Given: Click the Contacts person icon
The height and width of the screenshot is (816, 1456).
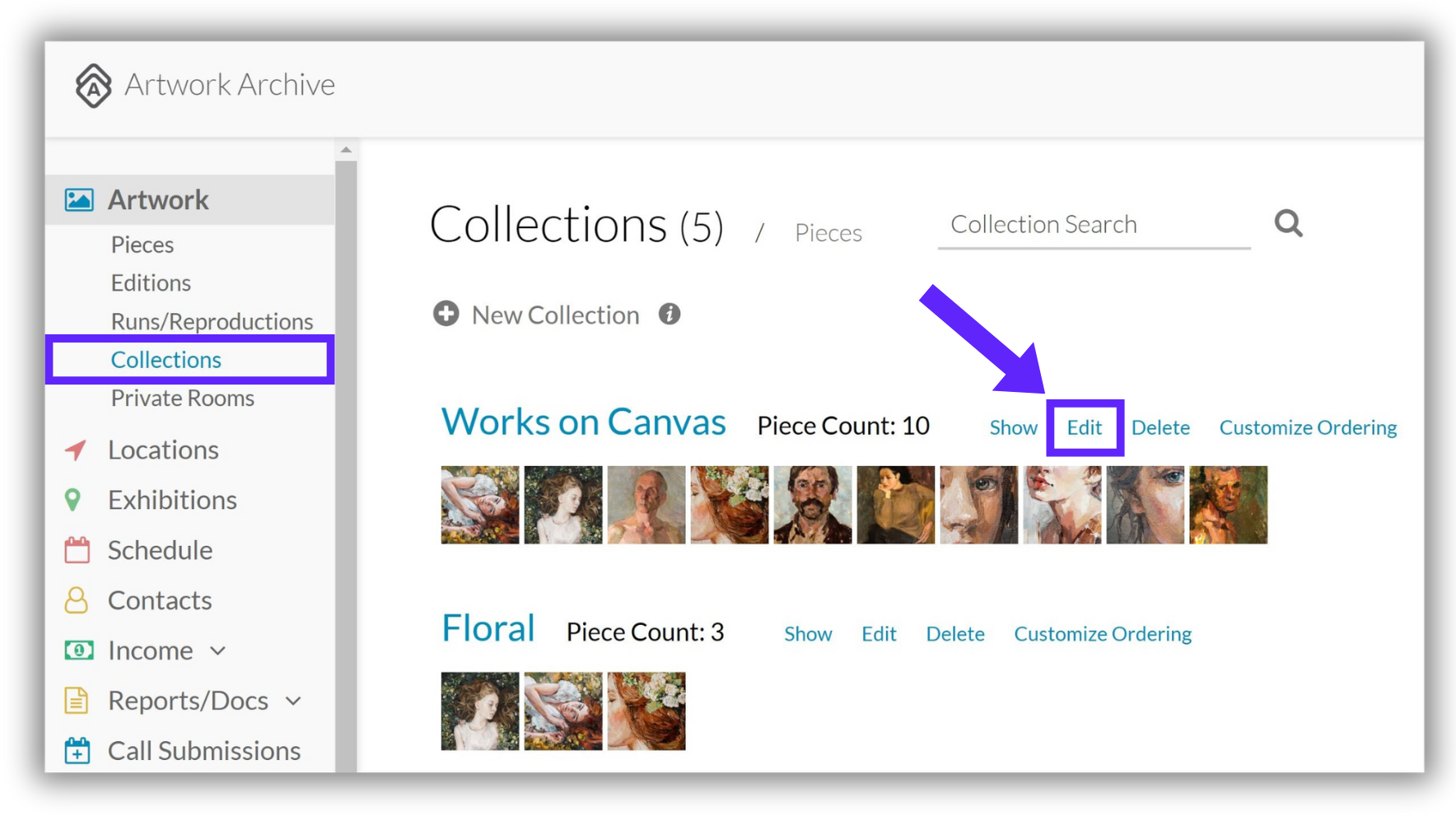Looking at the screenshot, I should coord(77,600).
